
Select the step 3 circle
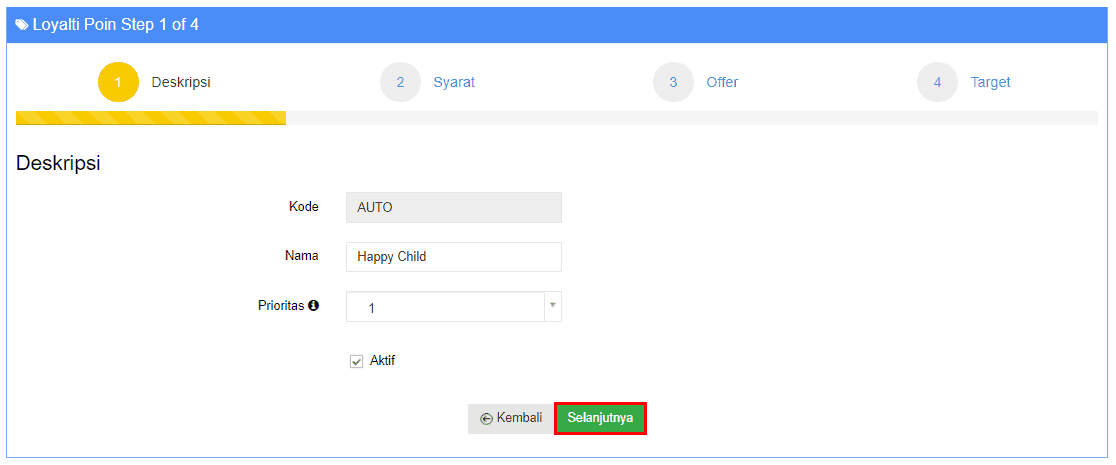point(673,82)
